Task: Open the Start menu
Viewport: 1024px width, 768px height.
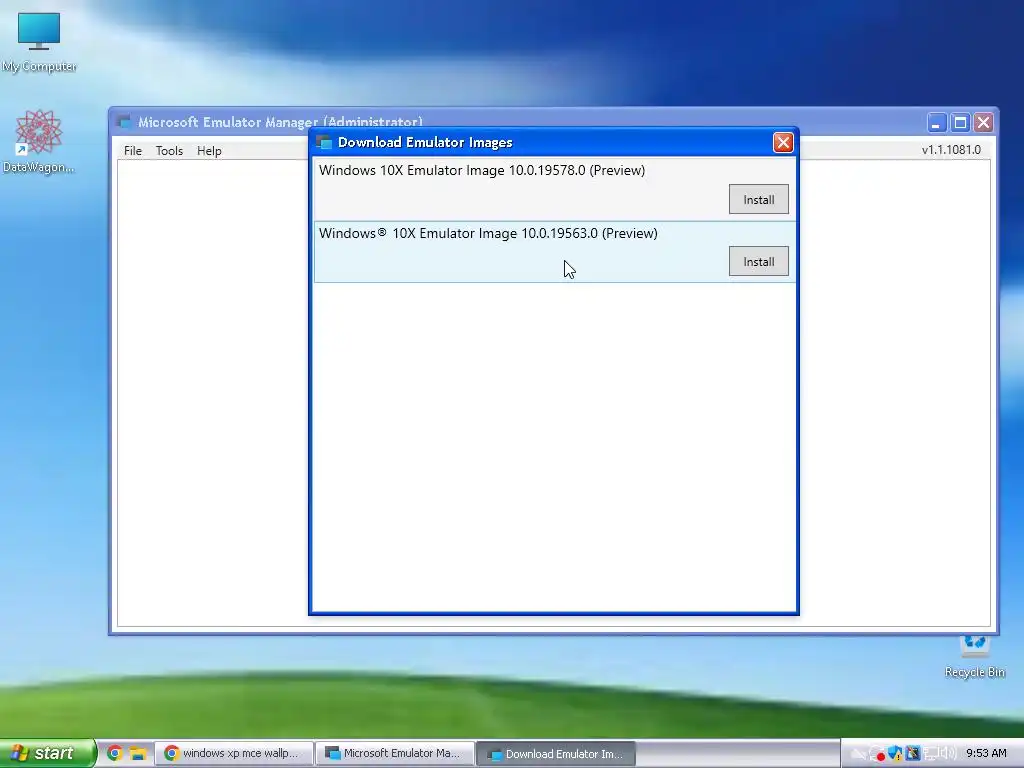Action: 47,753
